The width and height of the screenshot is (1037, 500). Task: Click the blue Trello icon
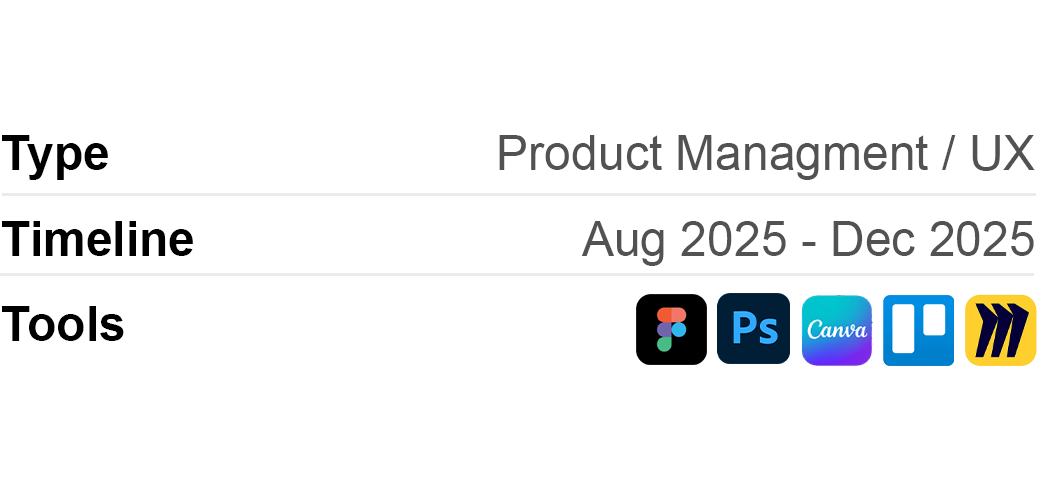[x=918, y=330]
